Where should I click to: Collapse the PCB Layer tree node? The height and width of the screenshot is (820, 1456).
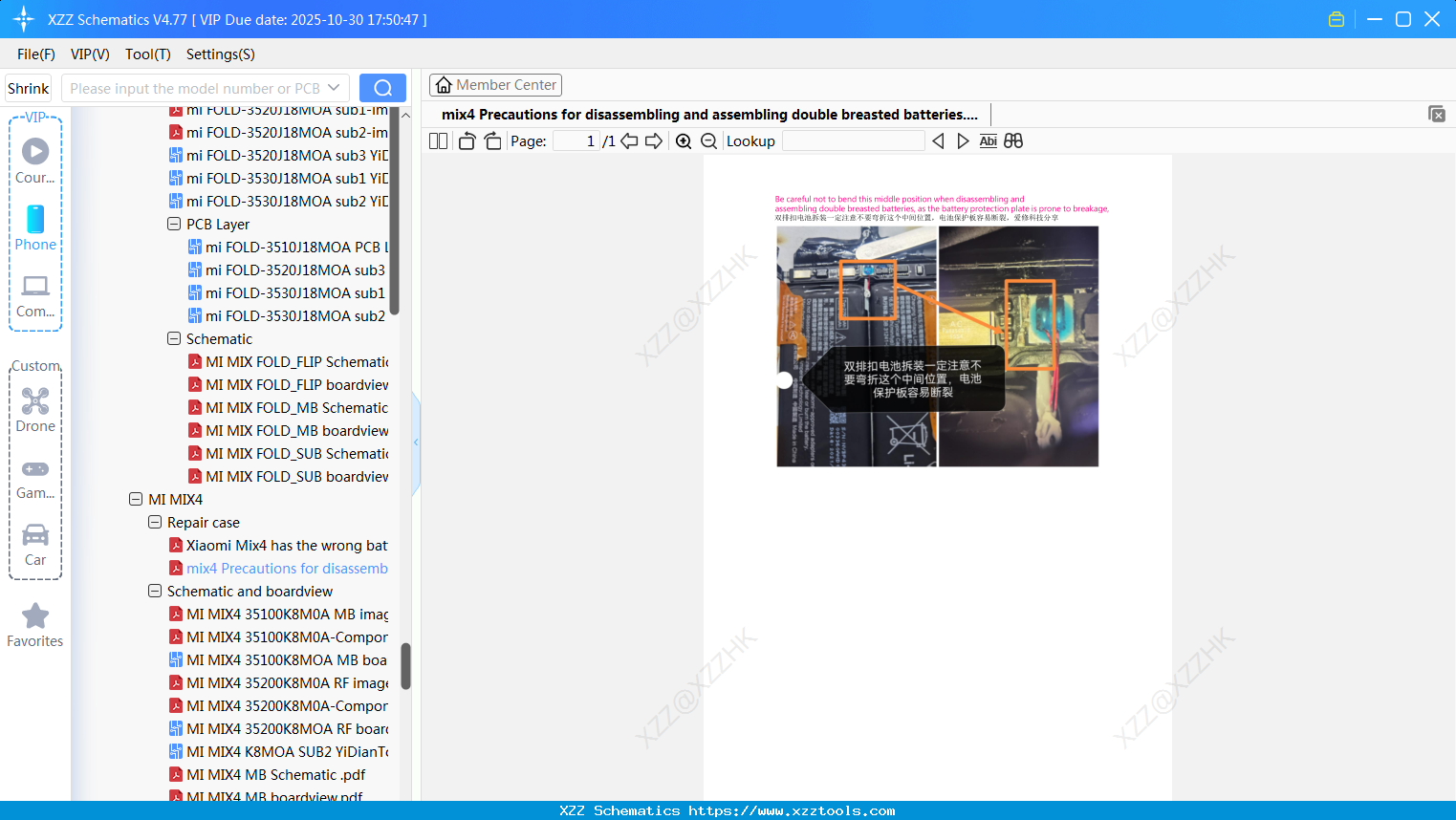click(x=174, y=224)
